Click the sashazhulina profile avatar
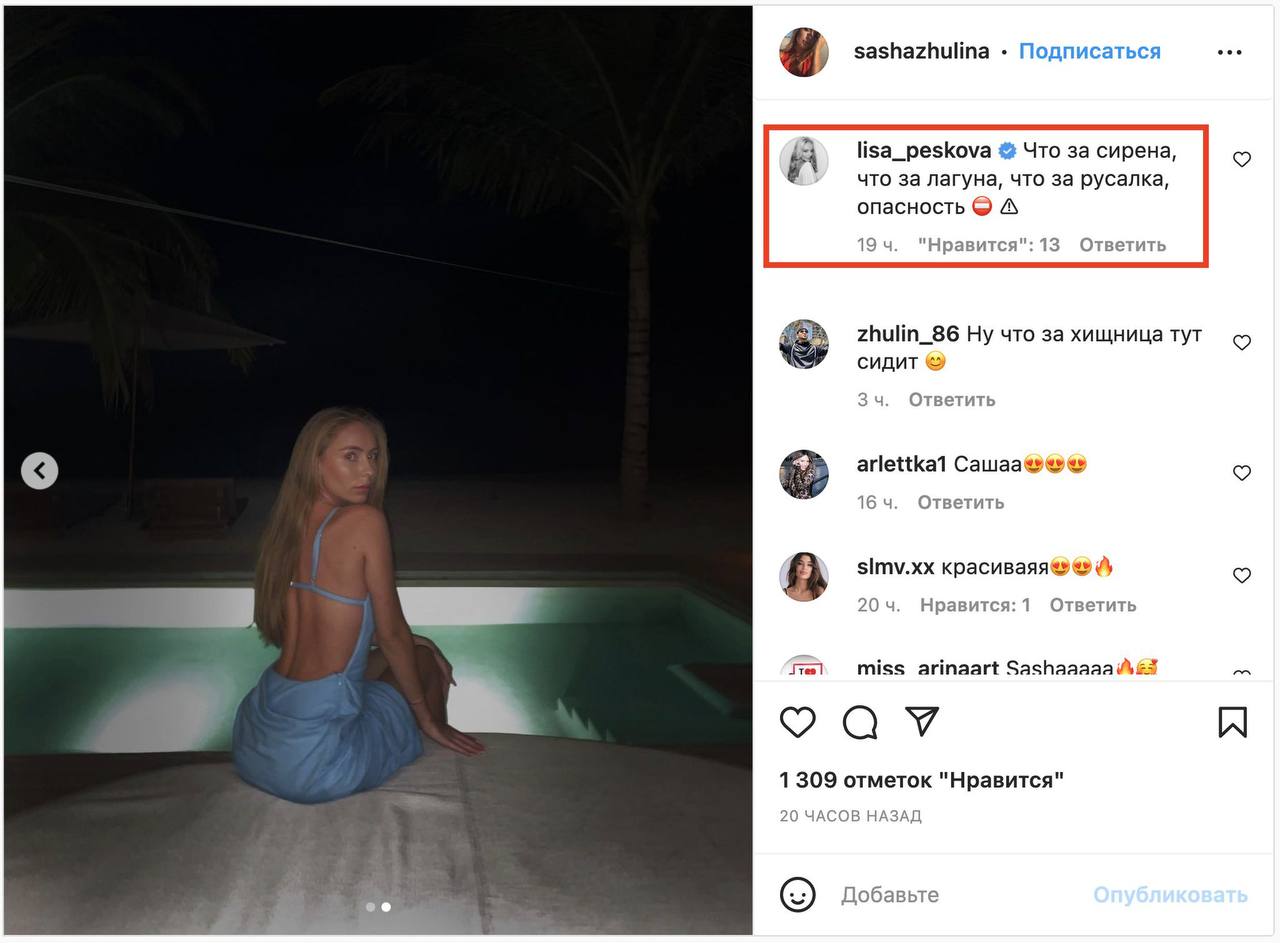This screenshot has width=1280, height=943. coord(804,52)
